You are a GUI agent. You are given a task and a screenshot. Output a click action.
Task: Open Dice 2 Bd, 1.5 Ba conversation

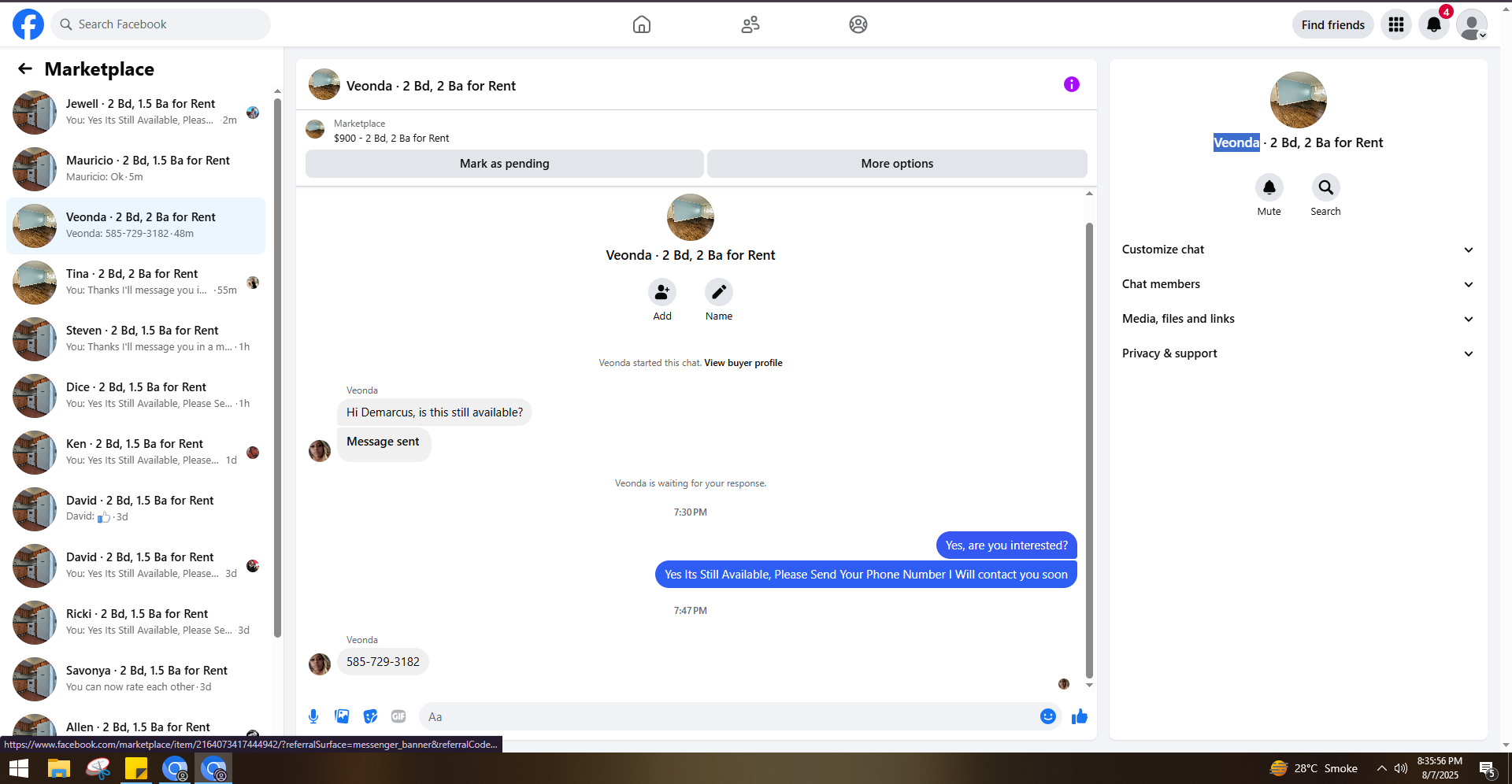pos(135,396)
